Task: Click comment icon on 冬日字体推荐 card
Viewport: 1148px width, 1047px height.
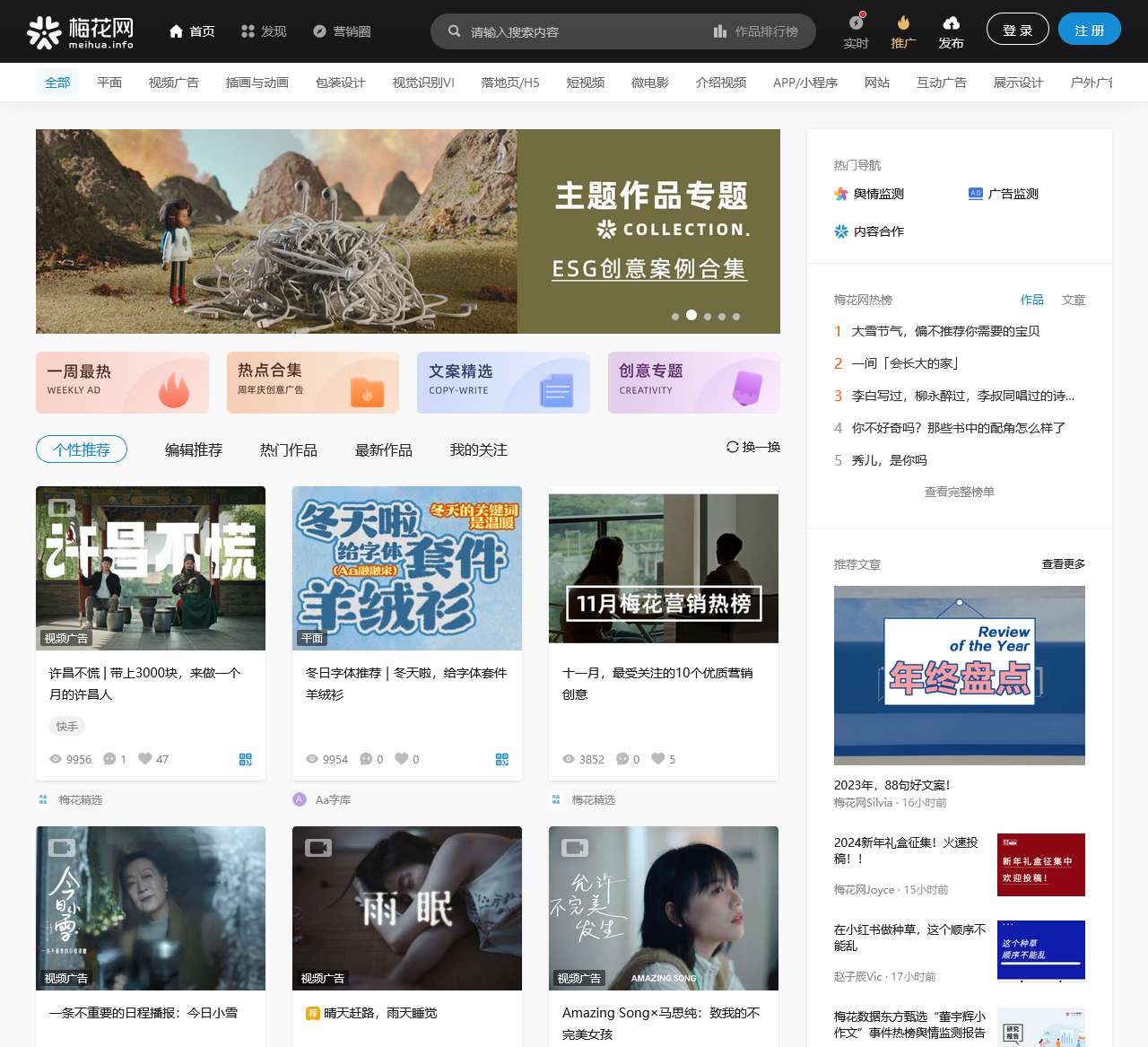Action: (366, 759)
